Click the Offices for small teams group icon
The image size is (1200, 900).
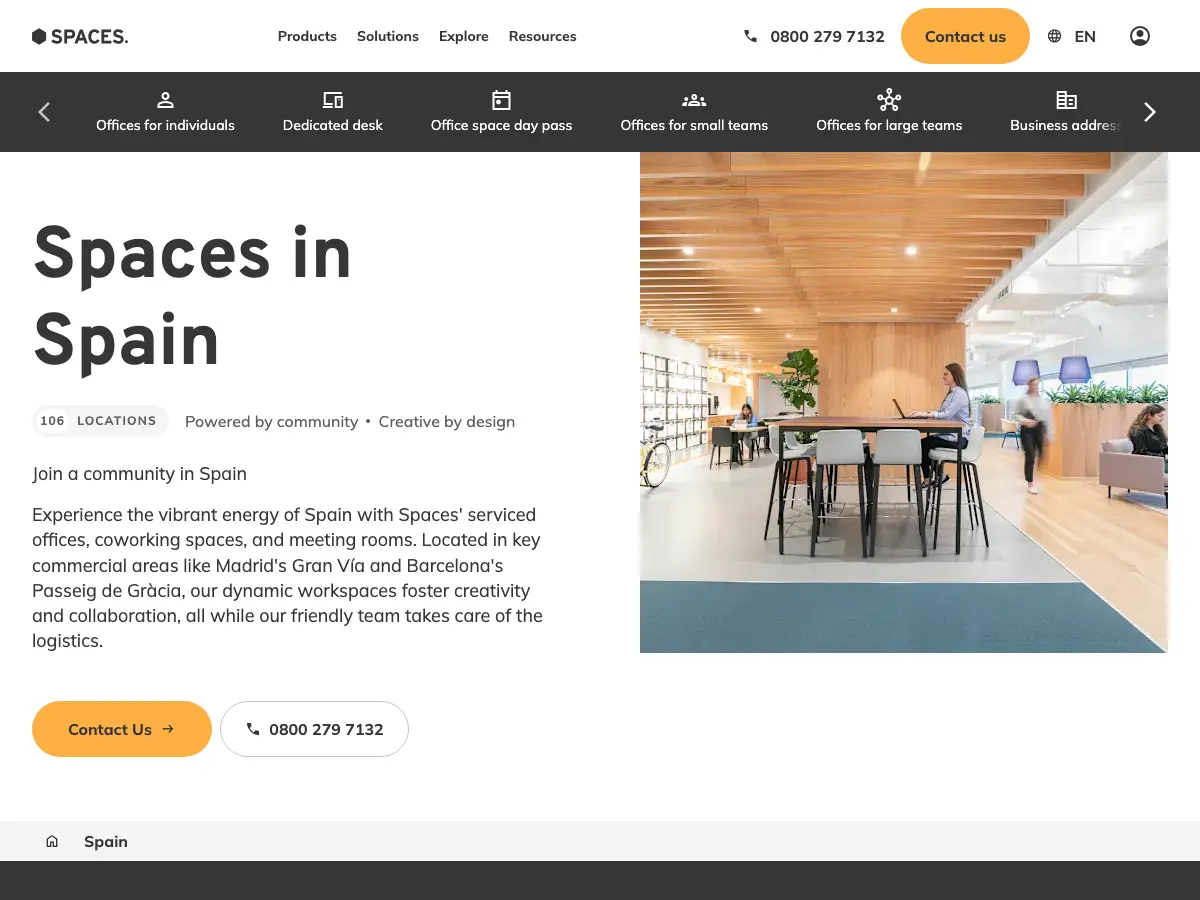click(x=694, y=100)
